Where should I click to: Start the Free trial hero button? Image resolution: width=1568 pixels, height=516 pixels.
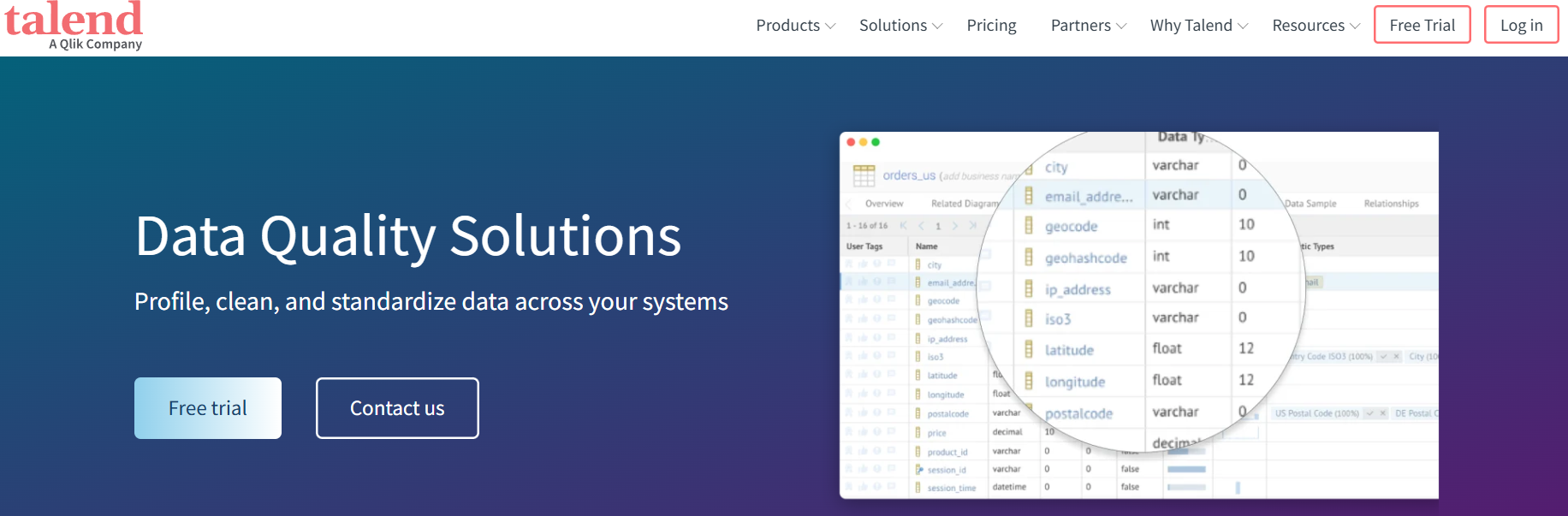208,408
